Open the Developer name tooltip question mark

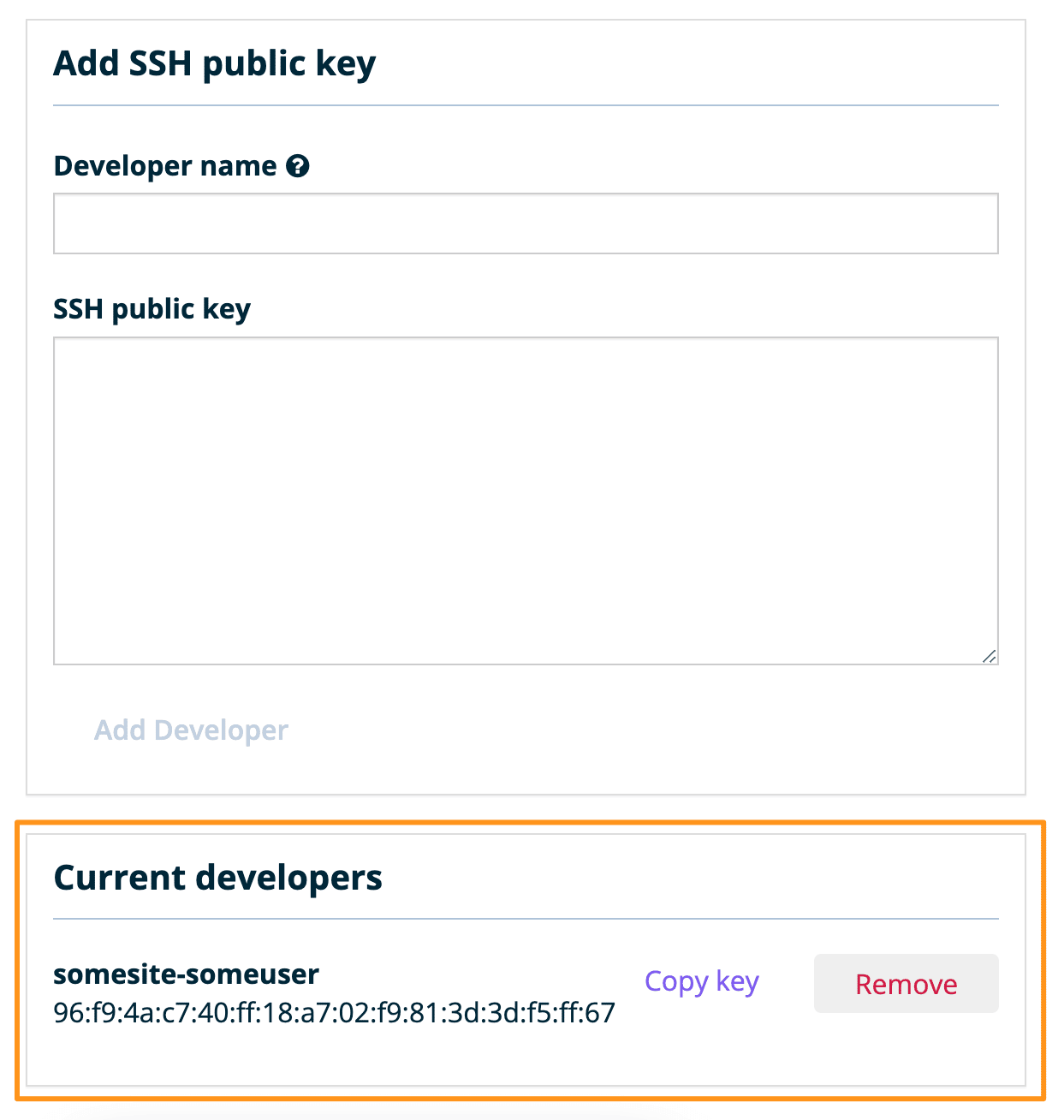click(x=298, y=165)
